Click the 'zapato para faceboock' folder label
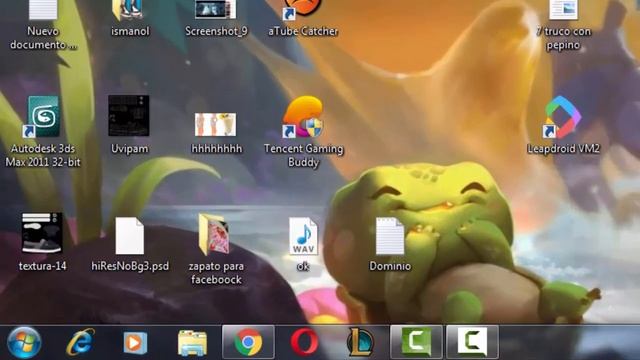 coord(216,273)
